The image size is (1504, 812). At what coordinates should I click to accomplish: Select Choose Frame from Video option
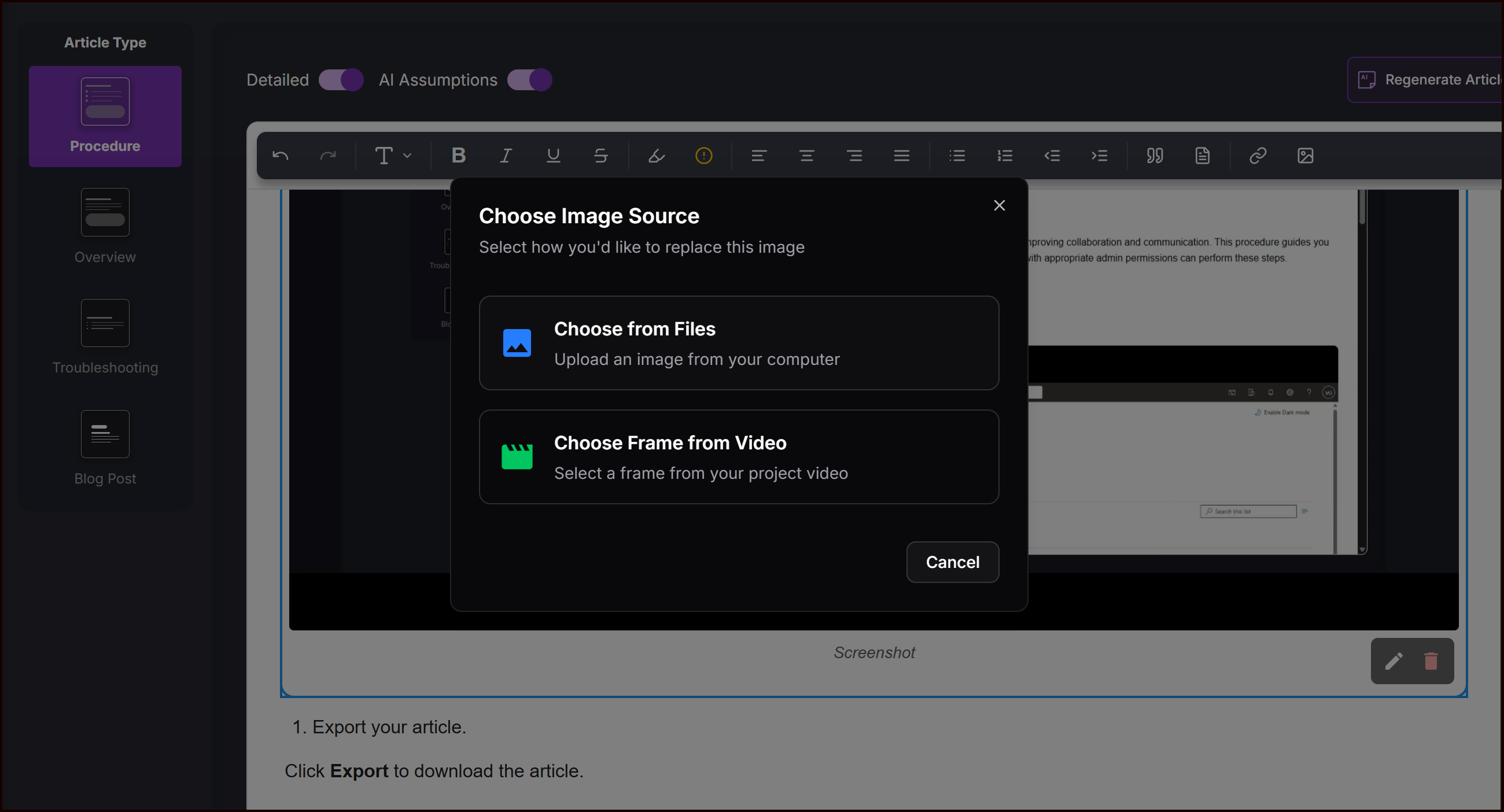point(739,457)
